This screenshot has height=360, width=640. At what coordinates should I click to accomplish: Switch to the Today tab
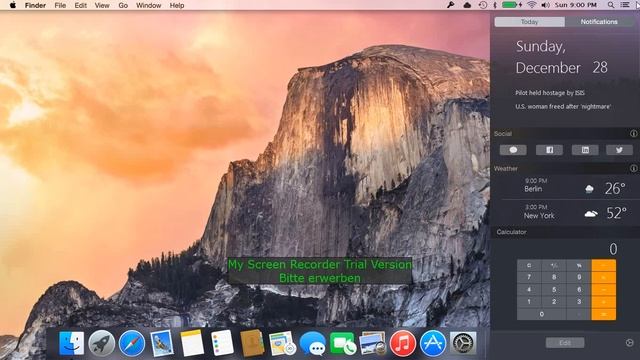[x=529, y=22]
